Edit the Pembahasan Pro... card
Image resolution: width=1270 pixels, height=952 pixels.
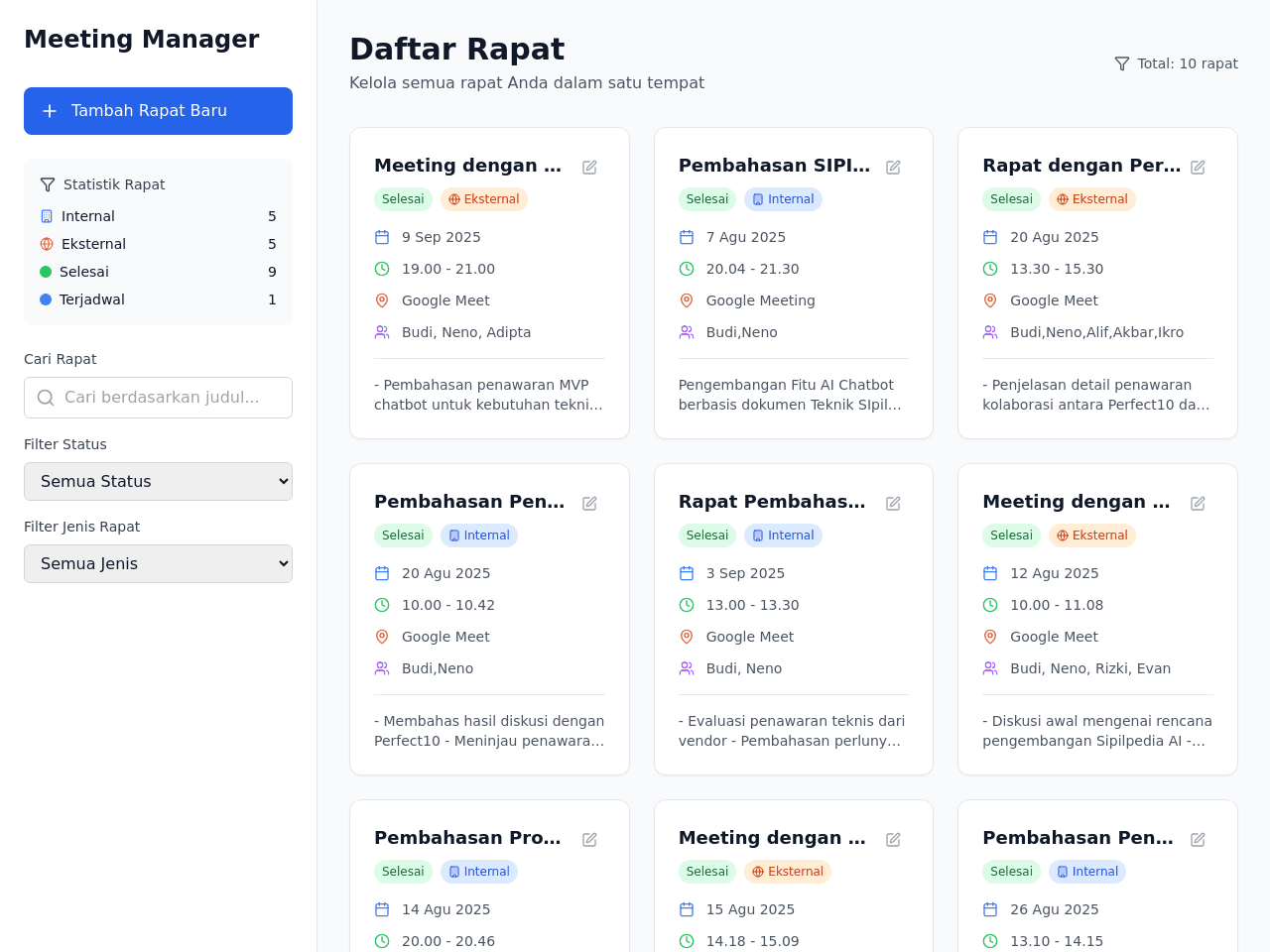point(589,839)
